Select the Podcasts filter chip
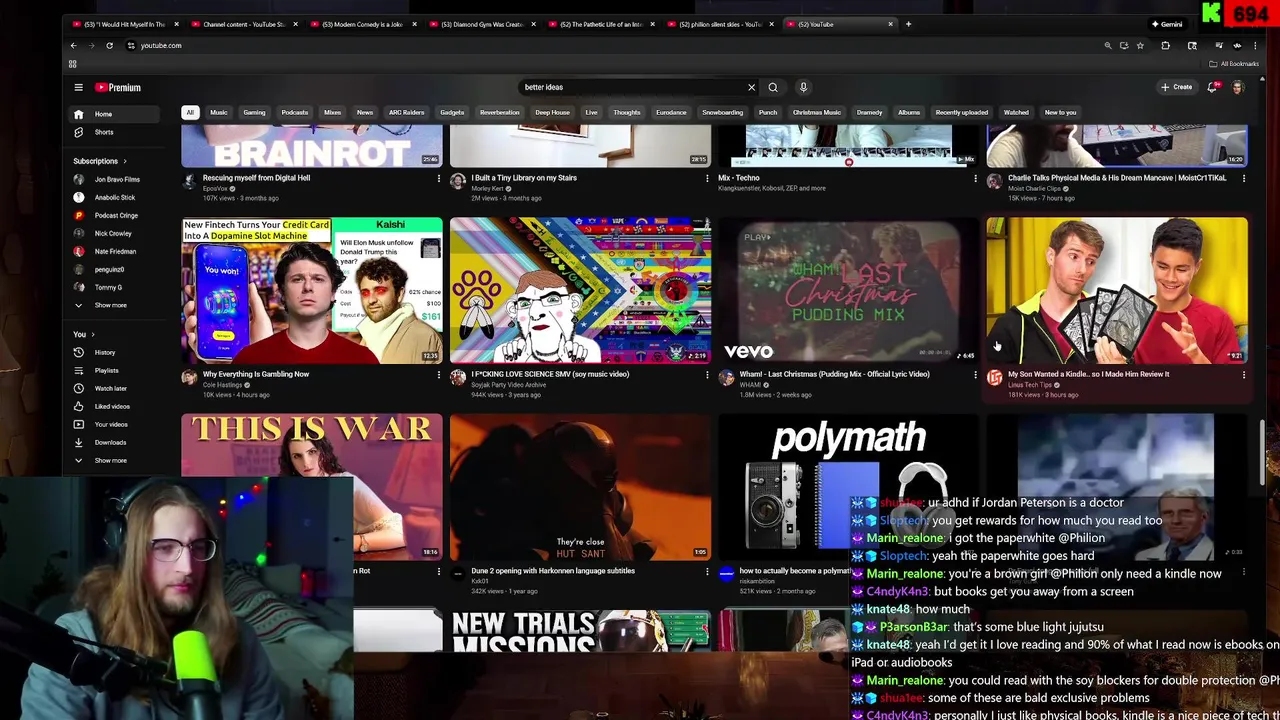This screenshot has height=720, width=1280. (x=295, y=112)
